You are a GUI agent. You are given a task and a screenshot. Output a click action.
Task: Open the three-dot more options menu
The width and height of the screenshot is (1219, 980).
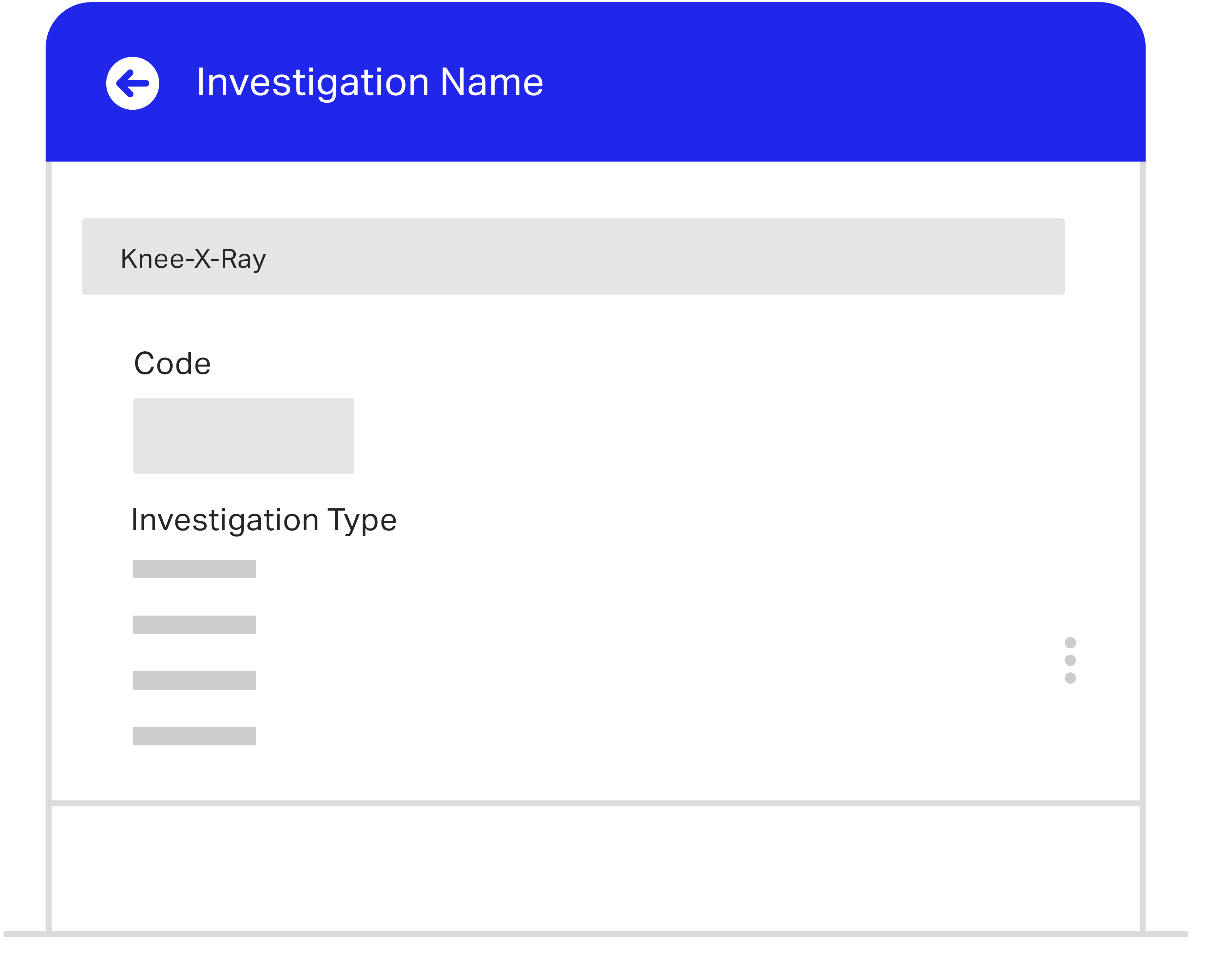[x=1070, y=660]
